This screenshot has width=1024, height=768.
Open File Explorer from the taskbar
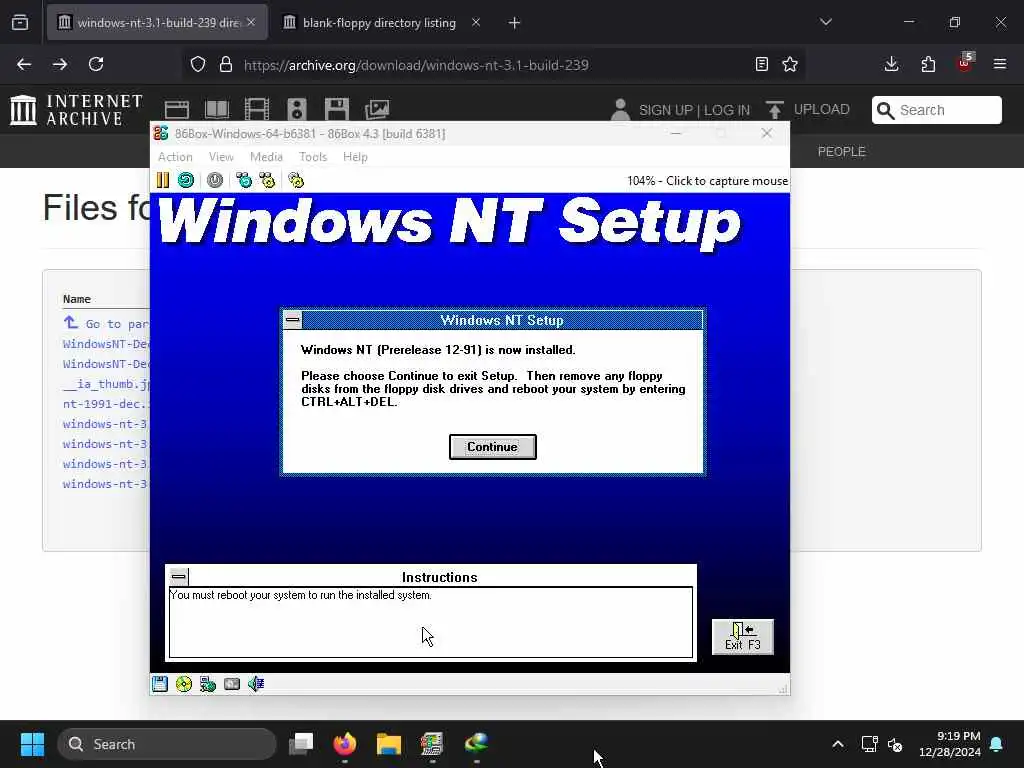coord(389,744)
